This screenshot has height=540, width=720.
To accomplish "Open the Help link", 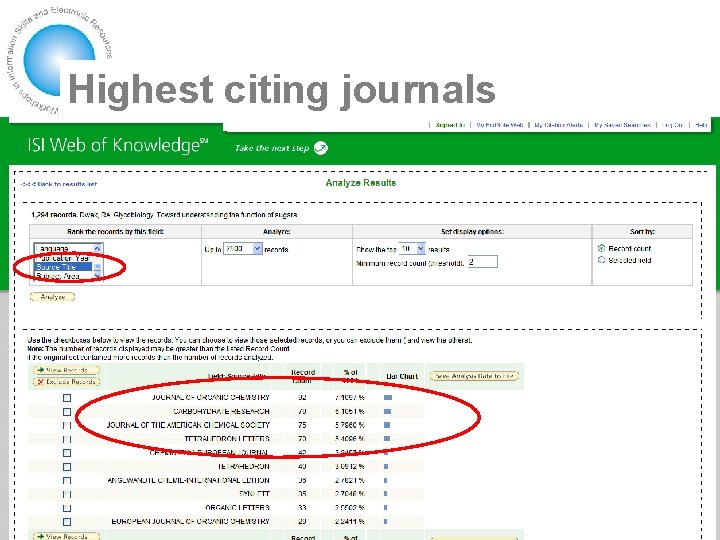I will coord(701,125).
